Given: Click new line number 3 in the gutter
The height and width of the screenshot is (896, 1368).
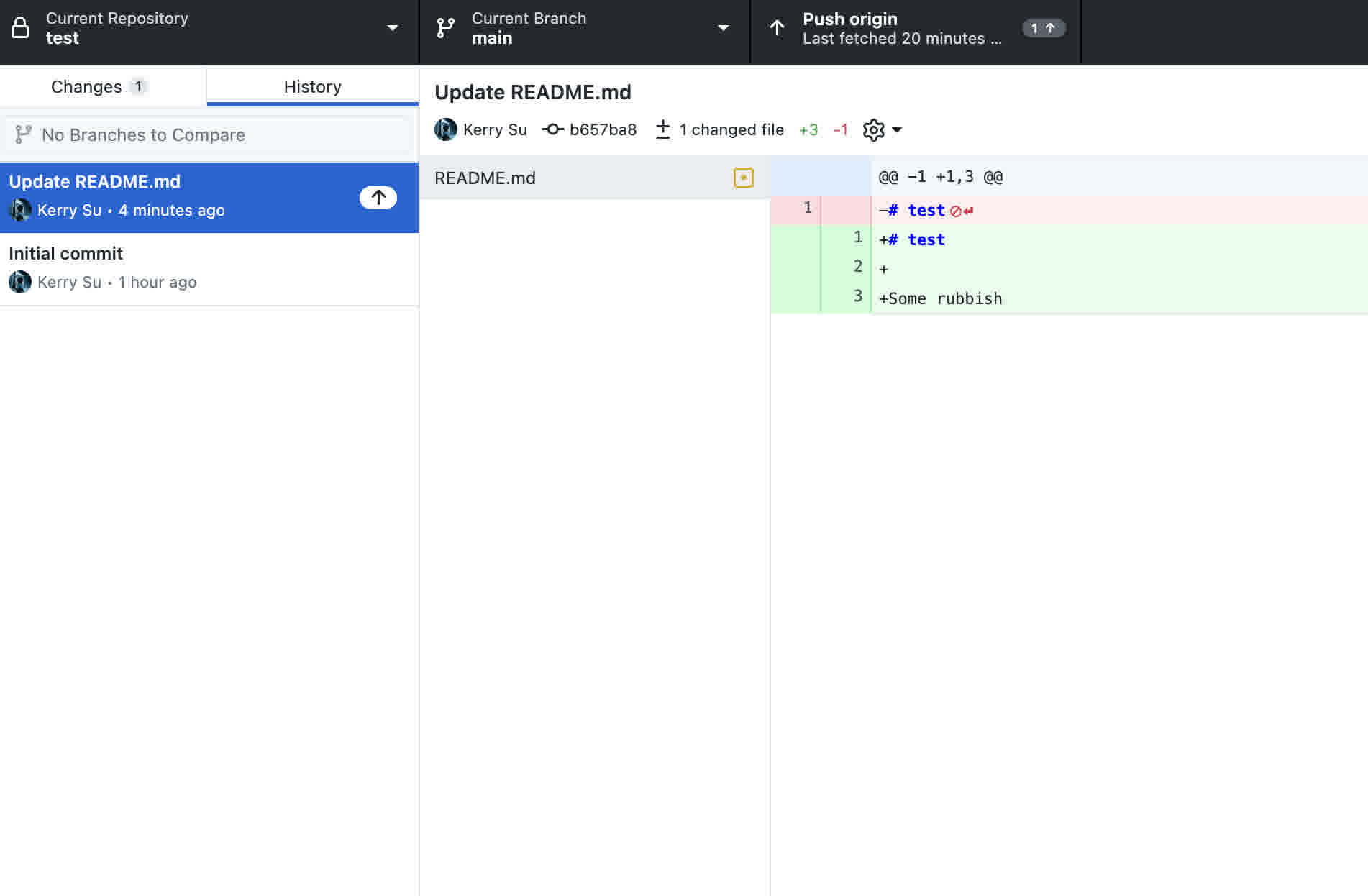Looking at the screenshot, I should tap(857, 296).
